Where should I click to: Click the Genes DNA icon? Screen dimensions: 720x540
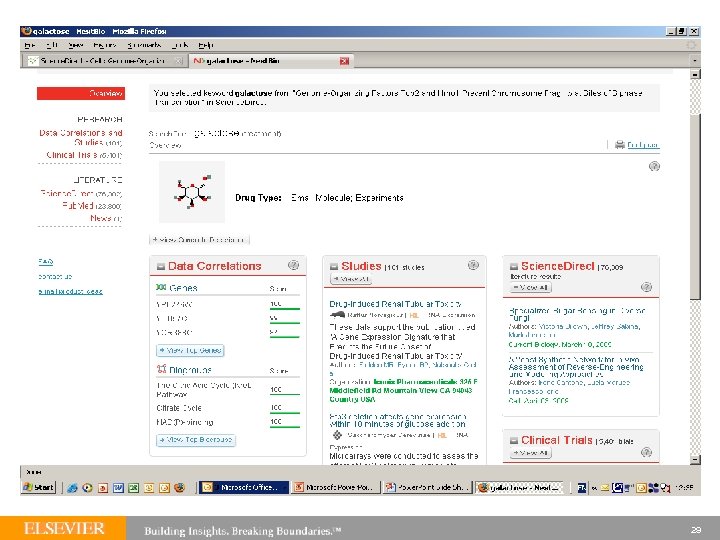(161, 287)
